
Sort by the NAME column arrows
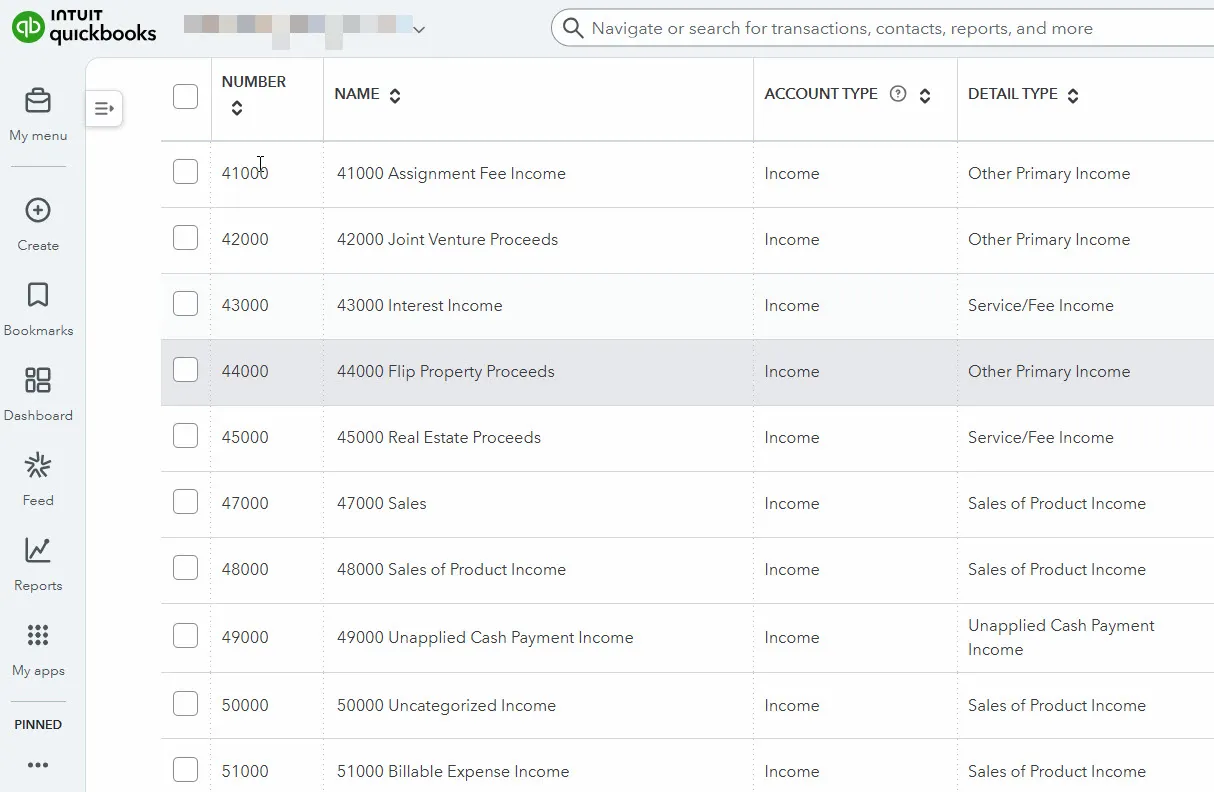pos(395,96)
